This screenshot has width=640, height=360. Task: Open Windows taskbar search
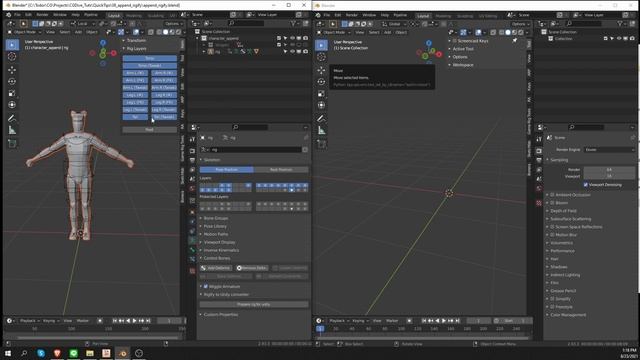point(24,353)
